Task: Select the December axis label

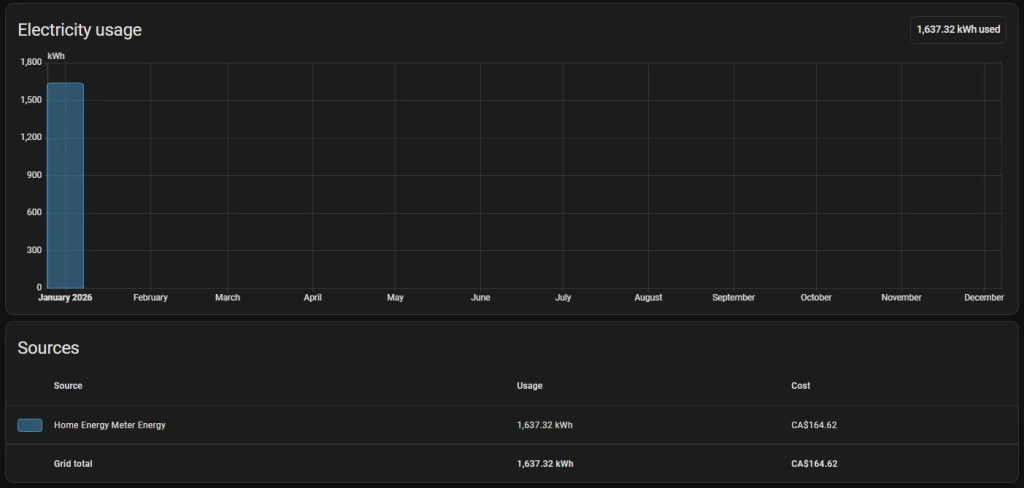Action: 984,298
